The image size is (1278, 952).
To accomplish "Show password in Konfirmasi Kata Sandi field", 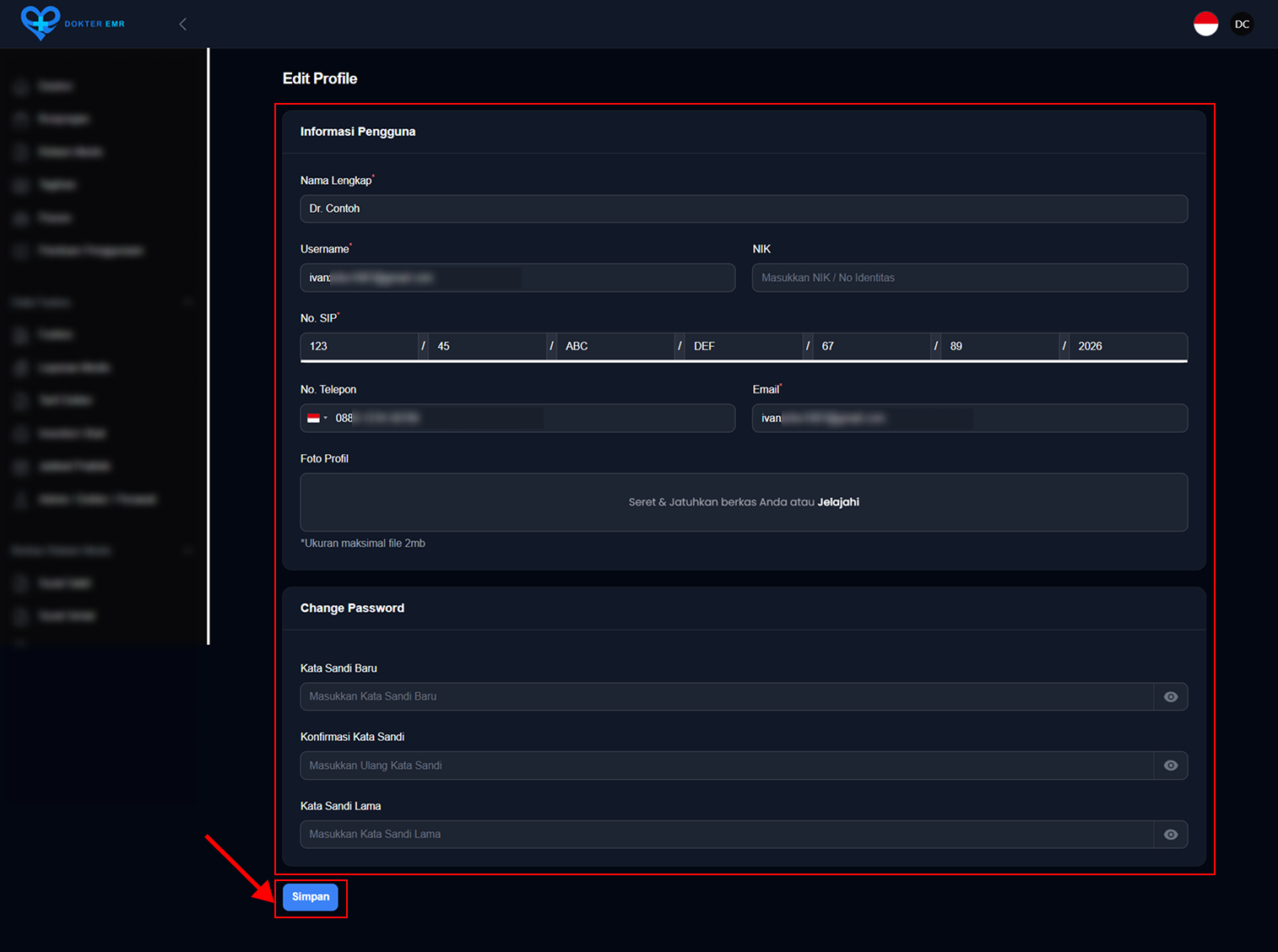I will pos(1171,765).
